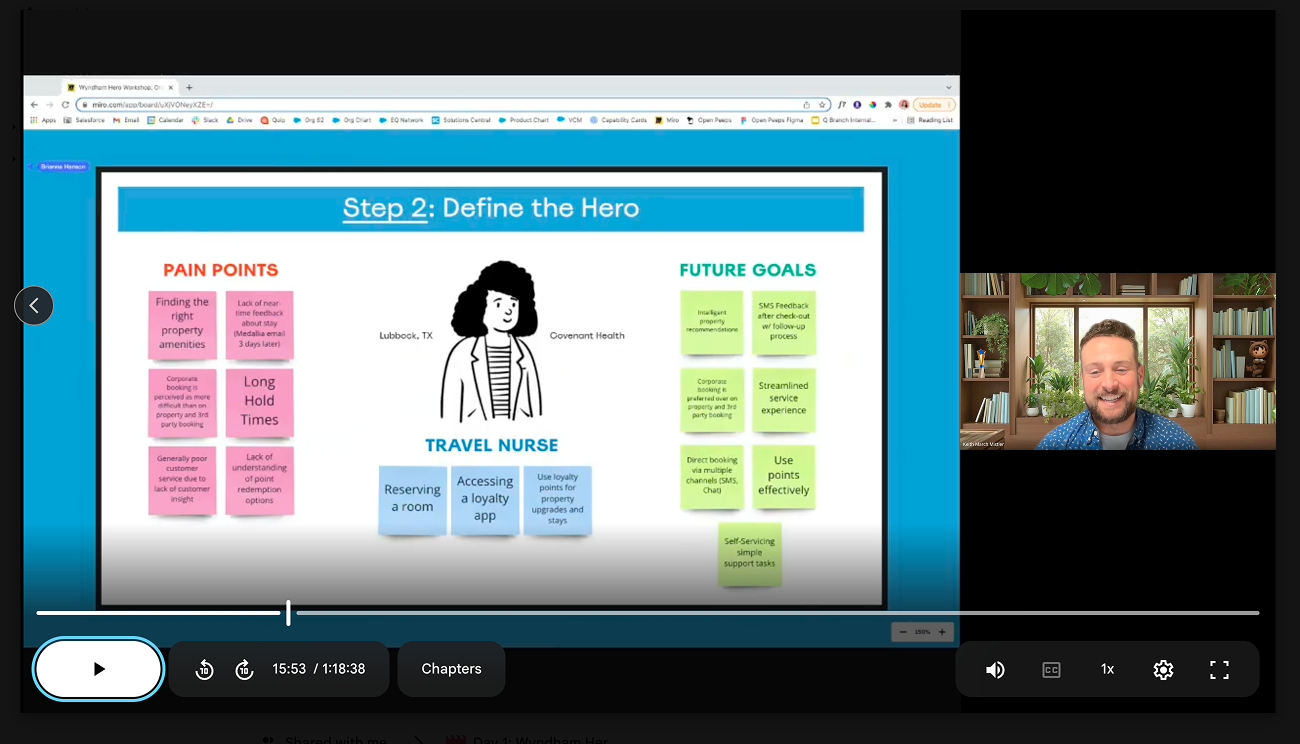Click the "Covenant Health" label

point(587,336)
